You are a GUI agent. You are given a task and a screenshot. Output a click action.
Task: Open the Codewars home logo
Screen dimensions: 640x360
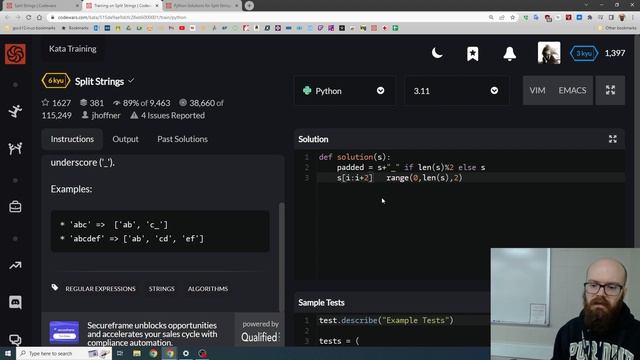coord(15,53)
